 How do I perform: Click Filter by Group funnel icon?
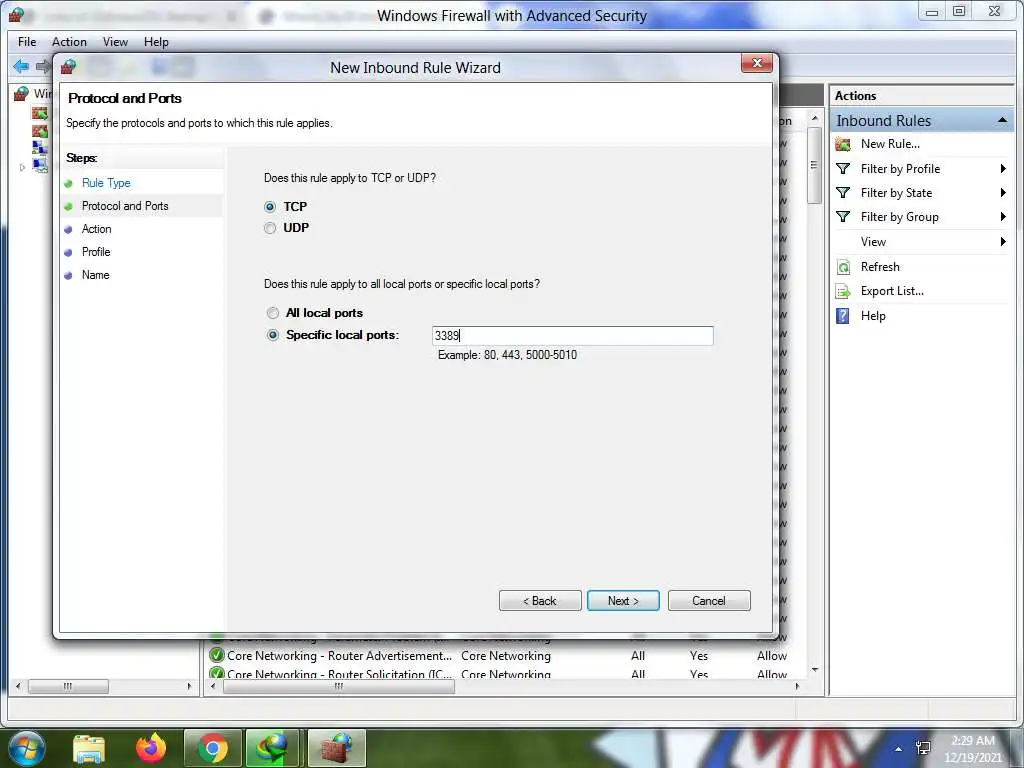pos(843,217)
